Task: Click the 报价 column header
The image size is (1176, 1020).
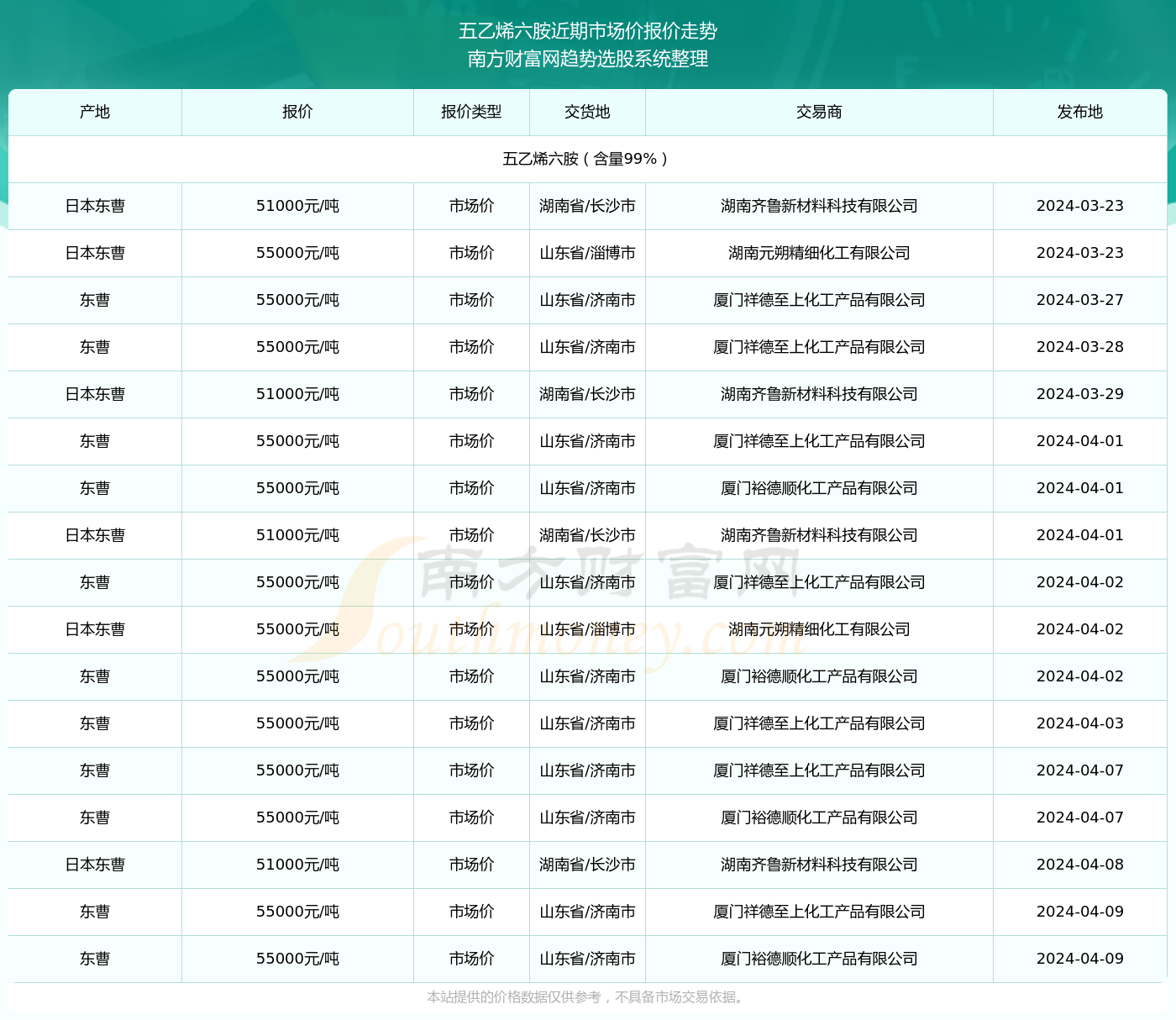Action: coord(297,112)
